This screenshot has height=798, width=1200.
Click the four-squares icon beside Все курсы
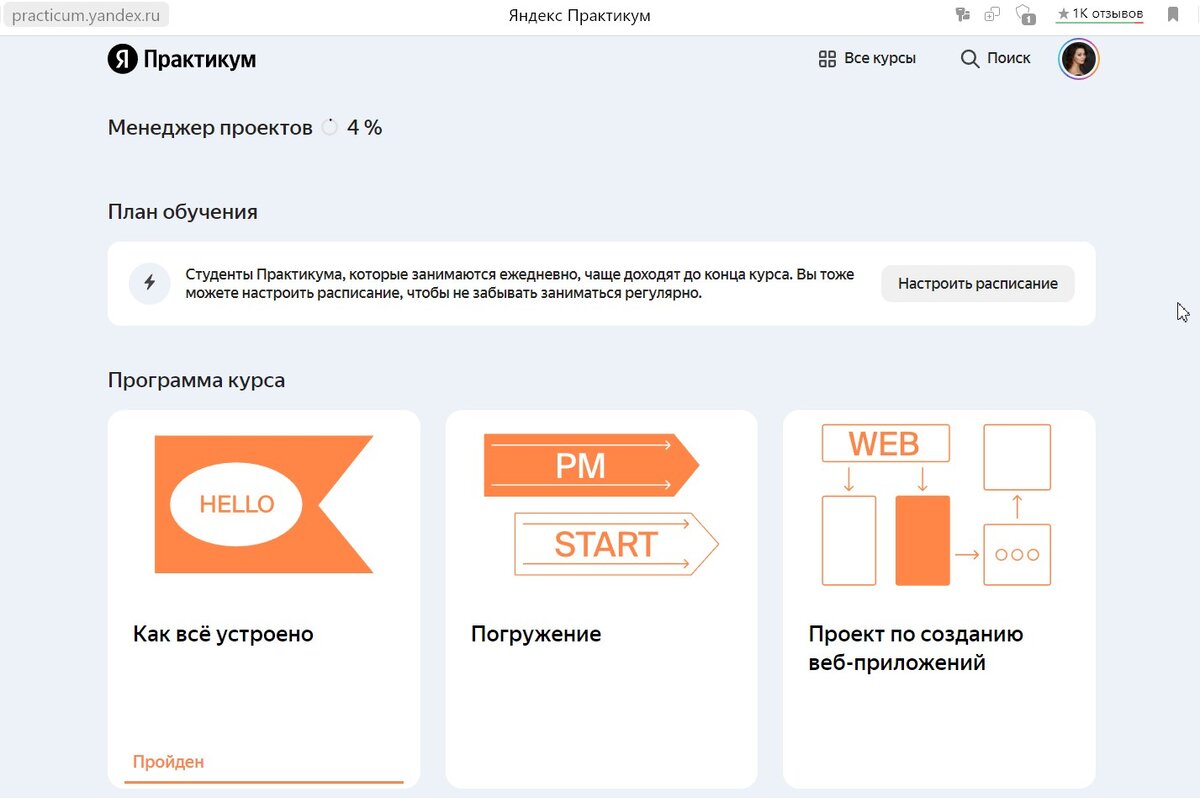click(827, 59)
